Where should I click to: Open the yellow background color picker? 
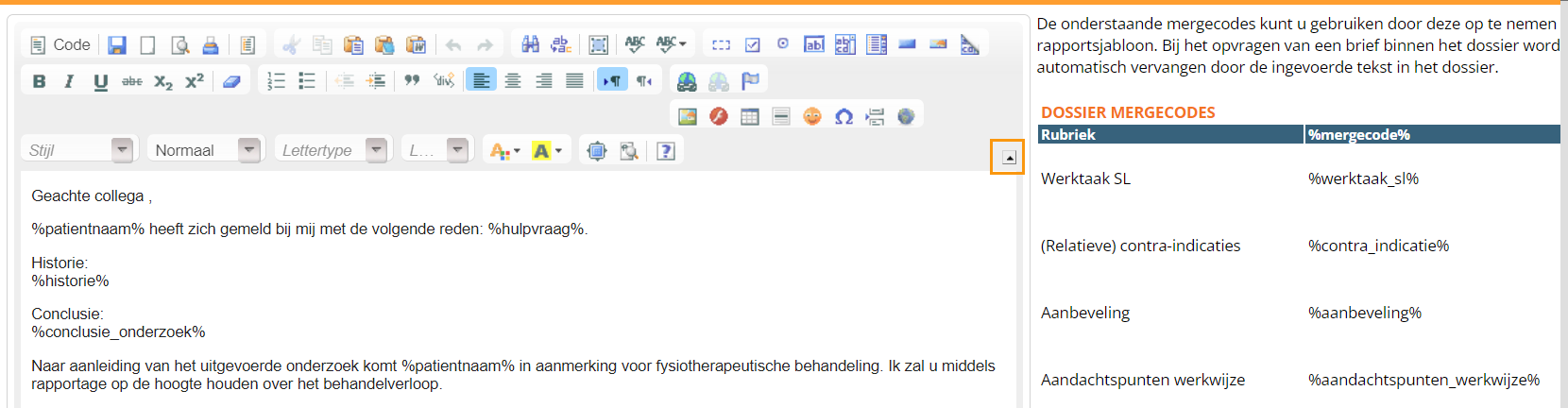coord(547,151)
